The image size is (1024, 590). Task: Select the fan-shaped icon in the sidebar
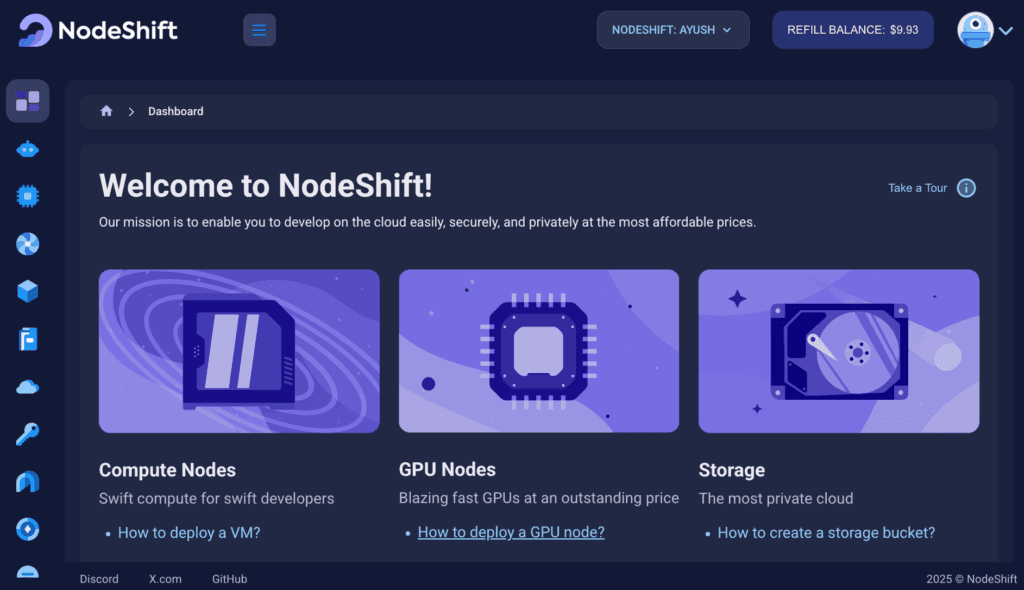click(27, 244)
